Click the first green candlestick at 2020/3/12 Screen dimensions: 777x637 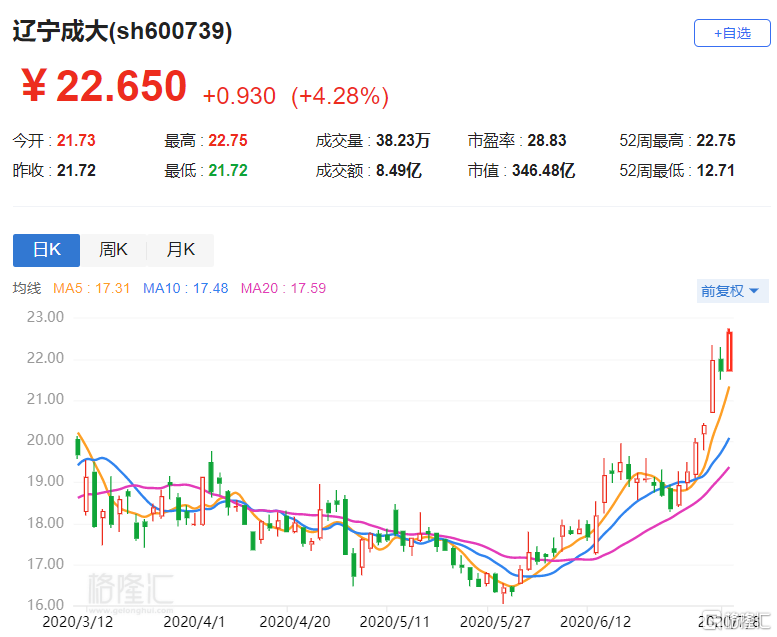pos(77,446)
